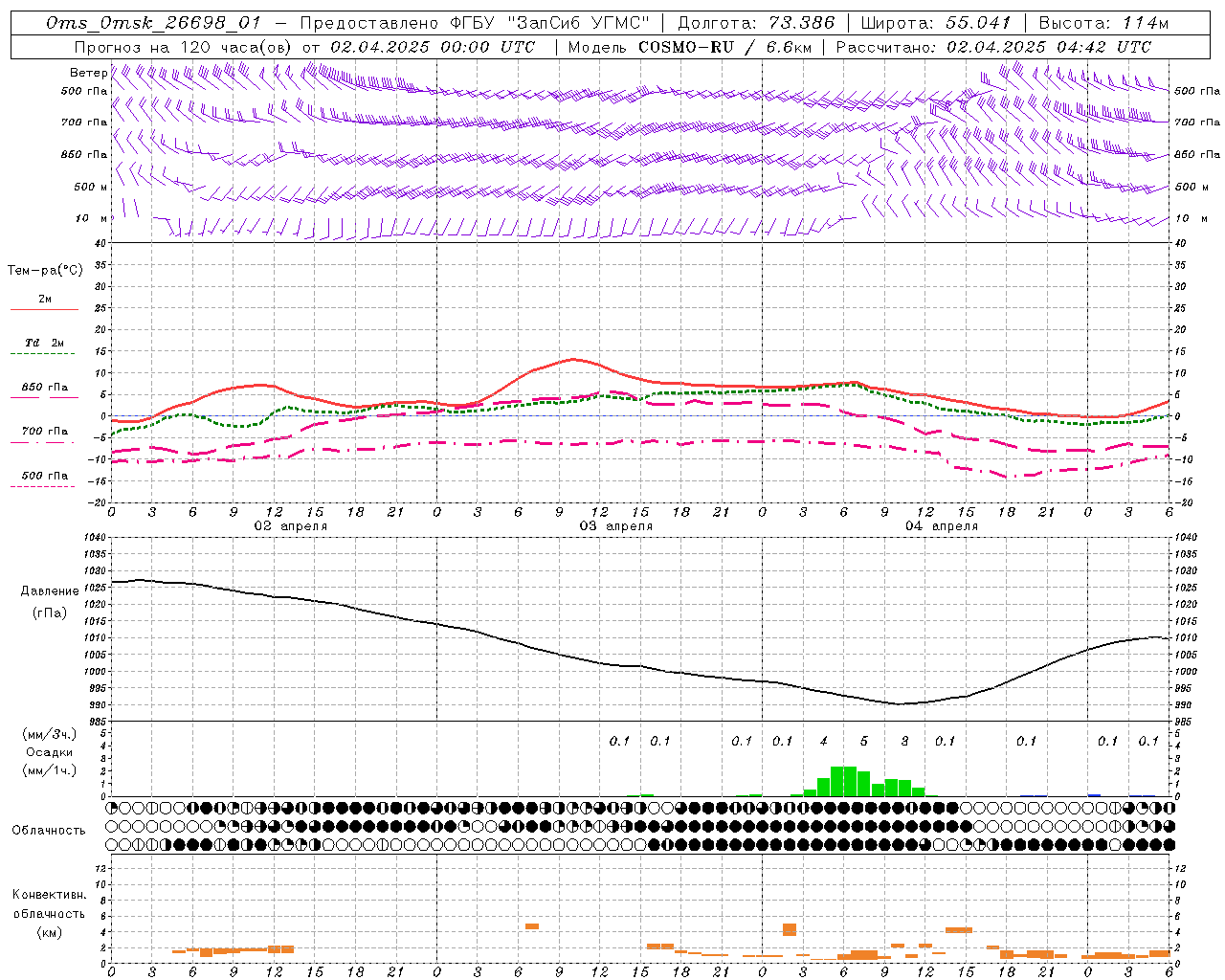Click the Осадки panel label
The height and width of the screenshot is (980, 1225).
coord(50,752)
